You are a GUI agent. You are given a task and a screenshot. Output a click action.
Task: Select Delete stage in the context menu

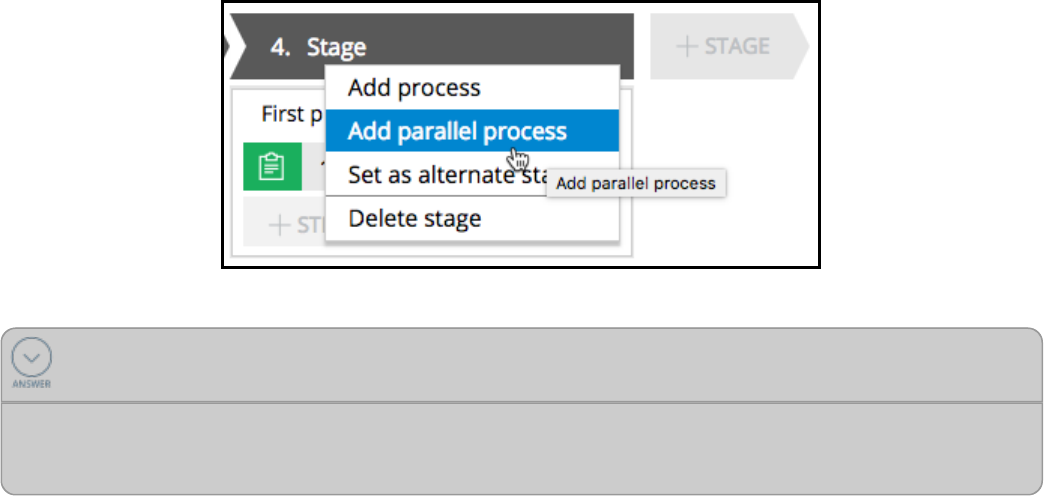pyautogui.click(x=414, y=218)
